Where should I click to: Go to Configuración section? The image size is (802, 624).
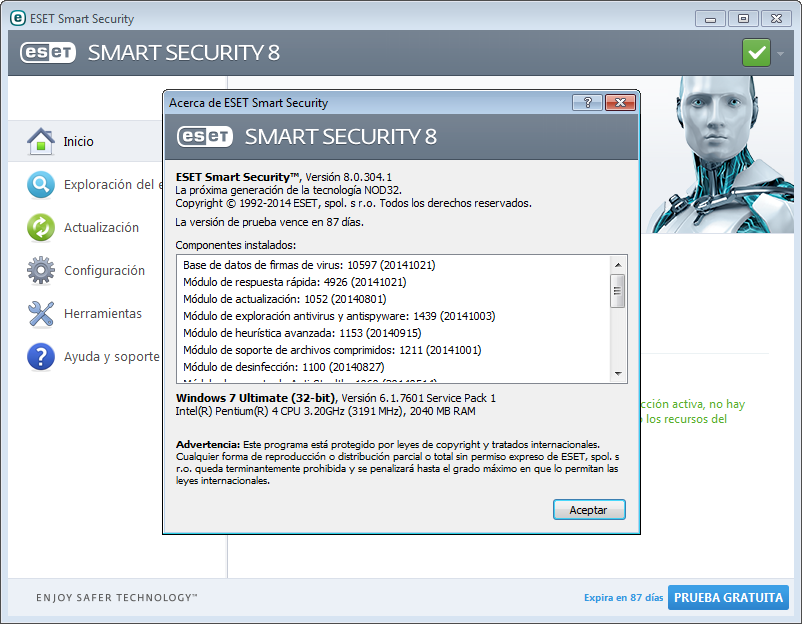[104, 271]
